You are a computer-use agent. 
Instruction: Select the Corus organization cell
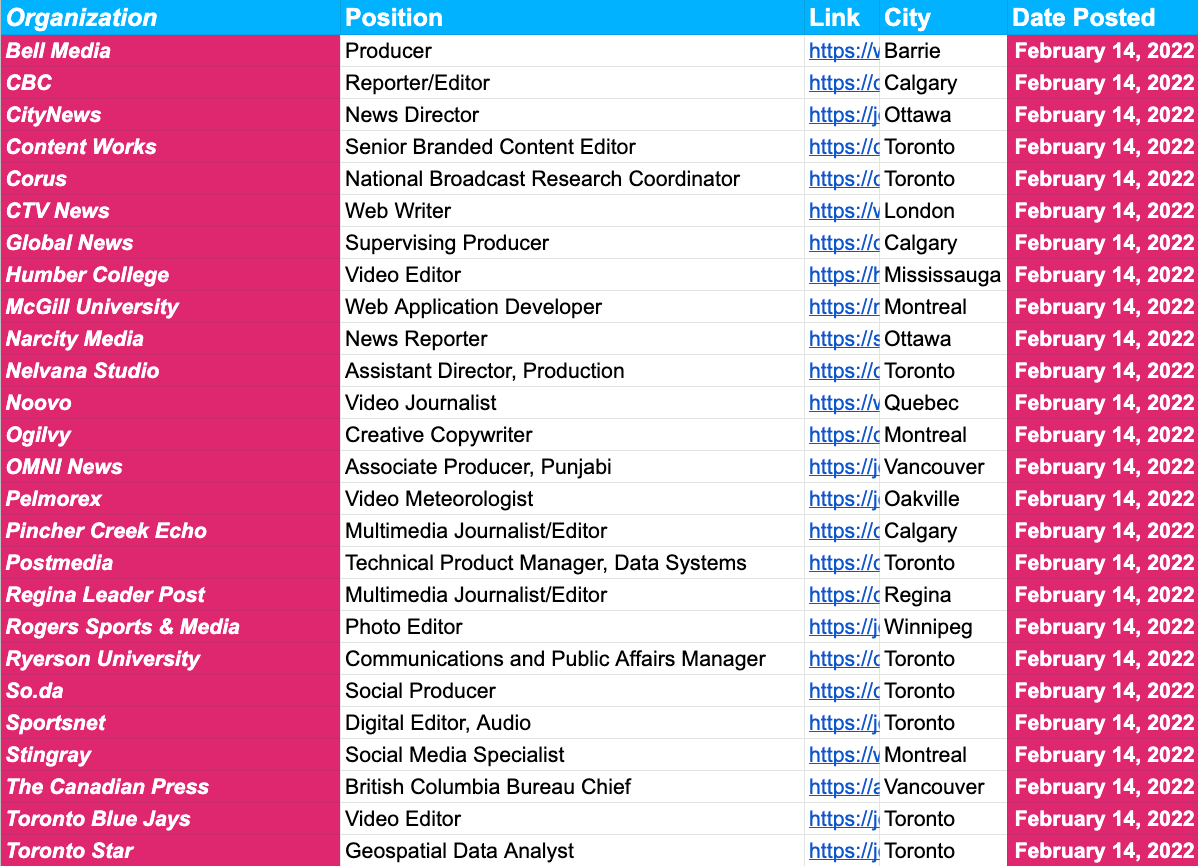170,179
